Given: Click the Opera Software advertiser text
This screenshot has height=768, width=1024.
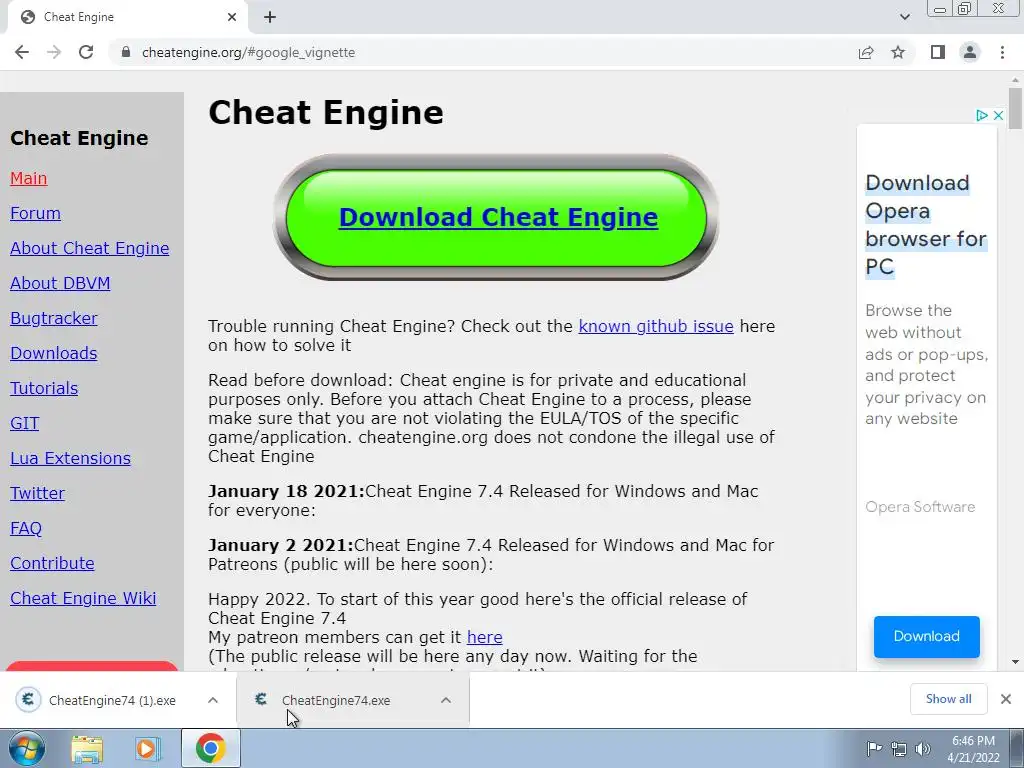Looking at the screenshot, I should tap(920, 507).
